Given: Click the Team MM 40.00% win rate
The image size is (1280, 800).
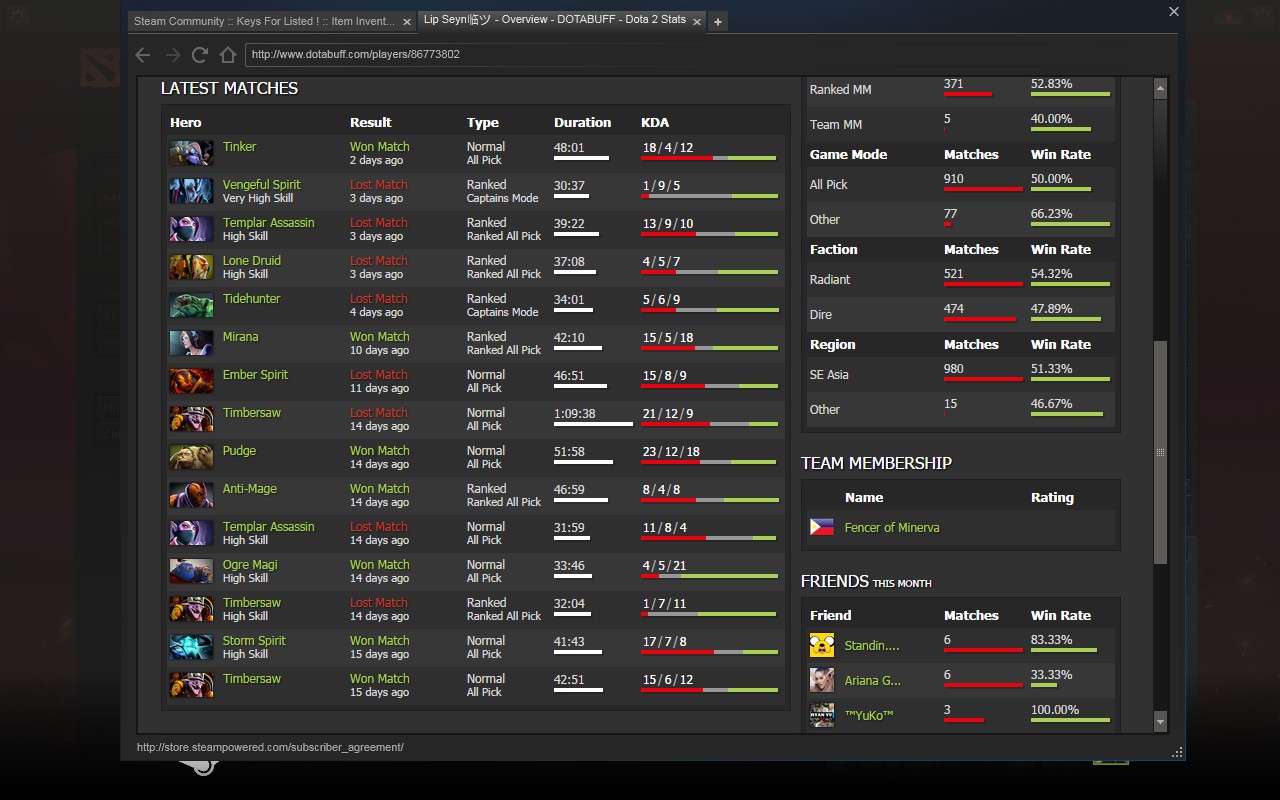Looking at the screenshot, I should (x=1051, y=119).
